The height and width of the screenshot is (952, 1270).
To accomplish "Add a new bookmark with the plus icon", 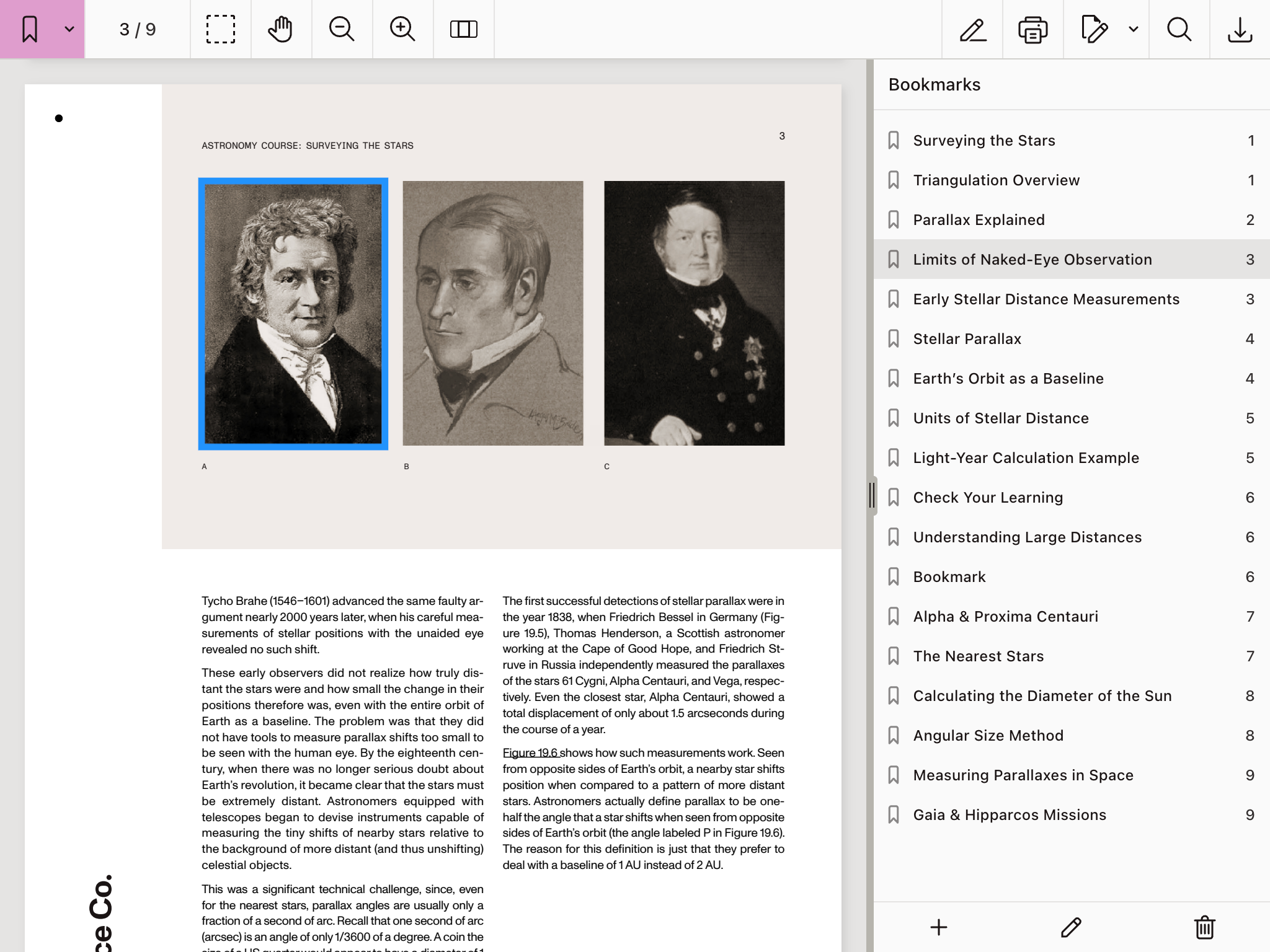I will 938,927.
